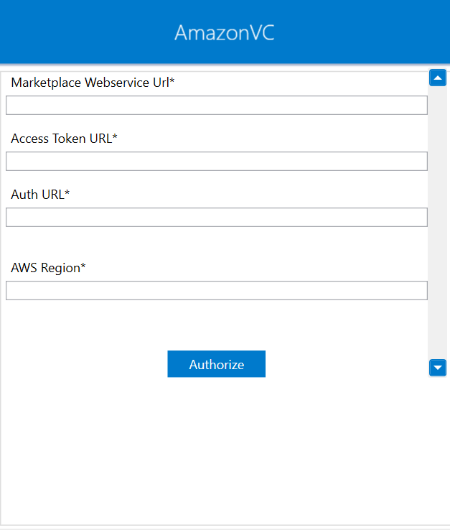Select the Auth URL input field
Screen dimensions: 450x530
[x=217, y=217]
